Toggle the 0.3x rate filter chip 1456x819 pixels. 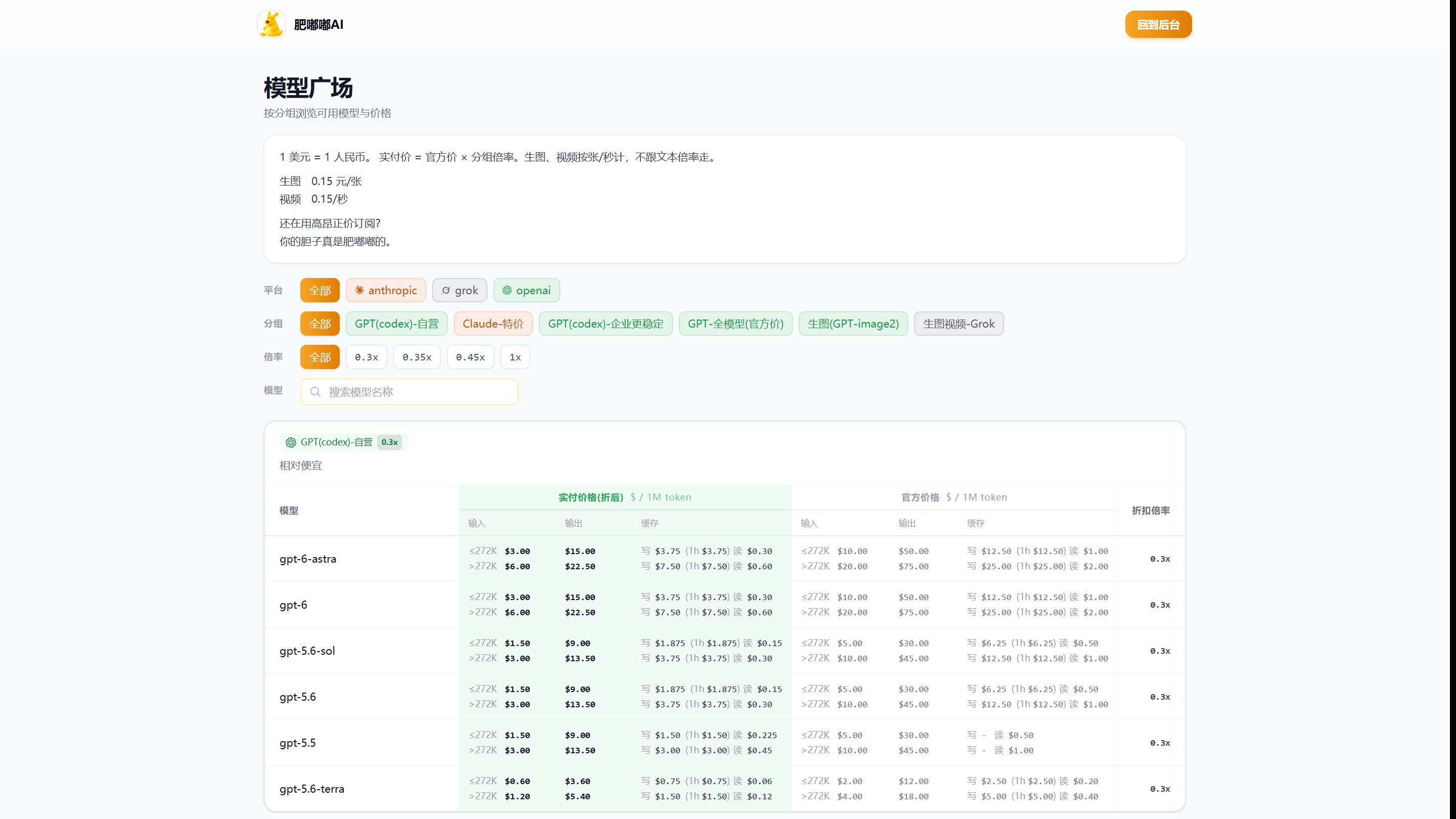coord(366,357)
